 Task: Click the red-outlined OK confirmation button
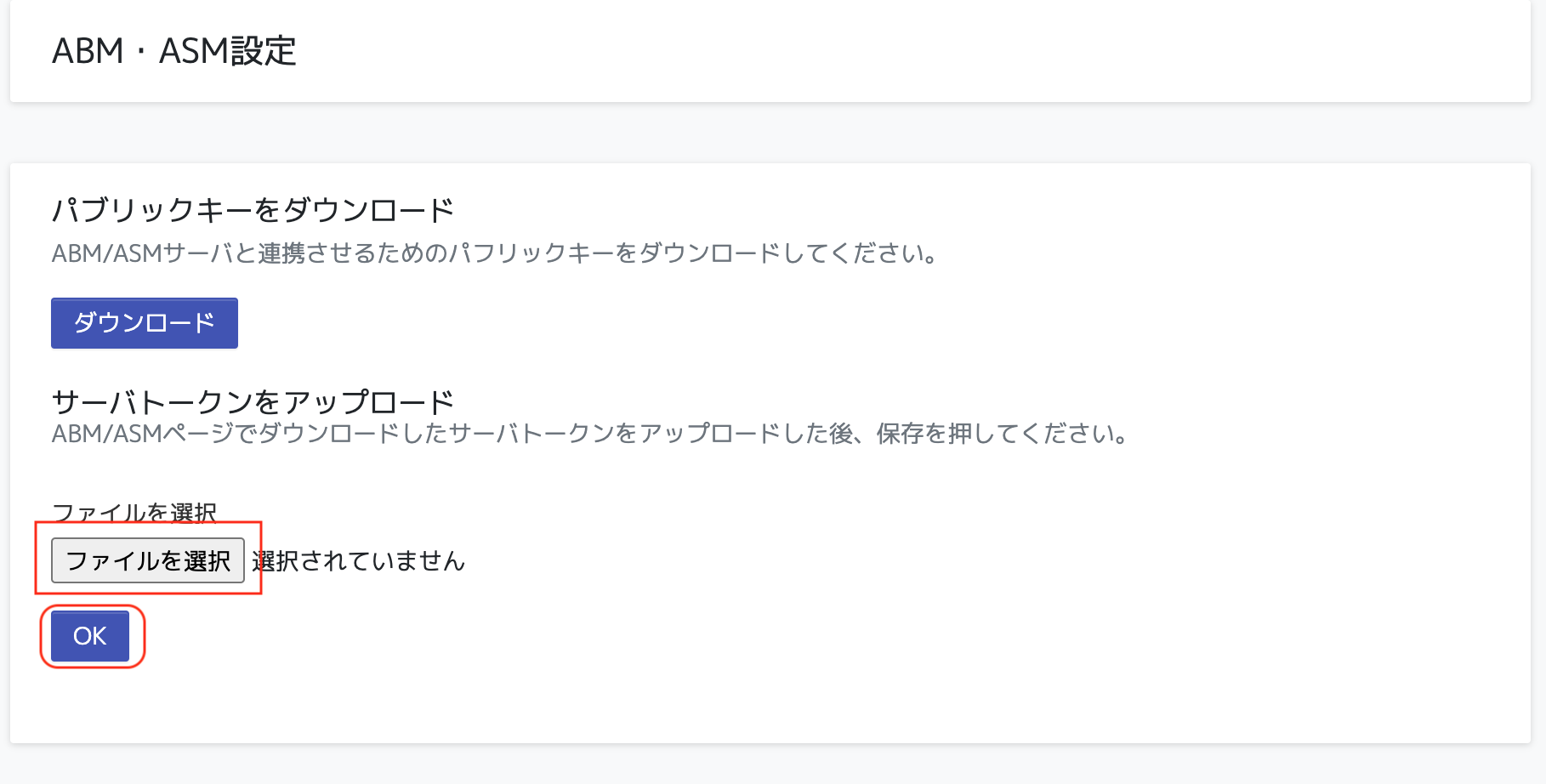point(90,635)
